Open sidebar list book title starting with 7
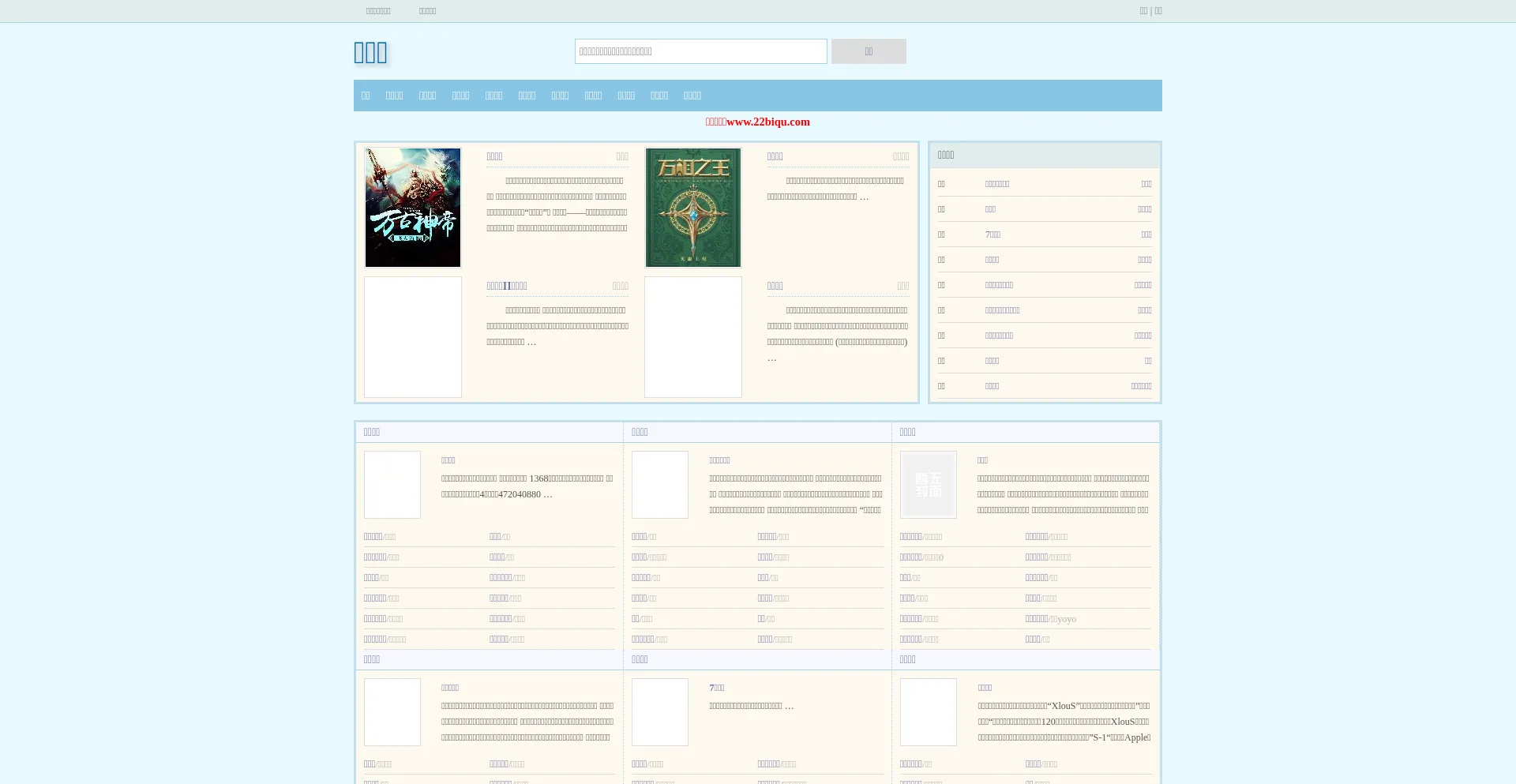This screenshot has width=1516, height=784. point(993,234)
